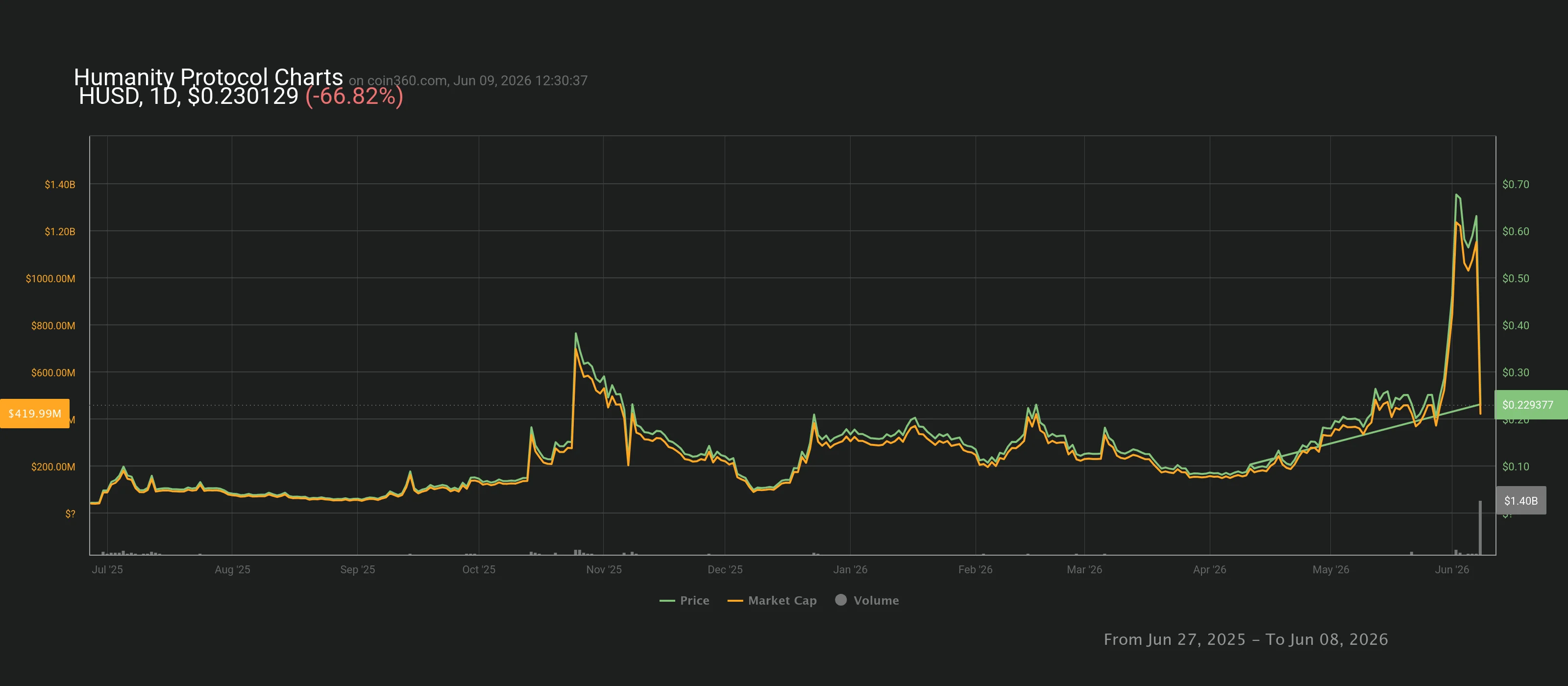Toggle the Market Cap legend item
The width and height of the screenshot is (1568, 686).
click(772, 600)
